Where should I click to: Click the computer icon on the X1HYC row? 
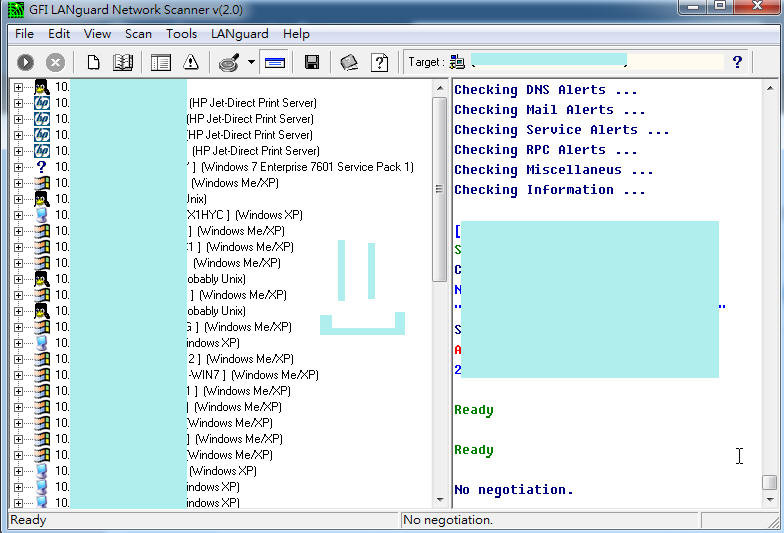[42, 215]
